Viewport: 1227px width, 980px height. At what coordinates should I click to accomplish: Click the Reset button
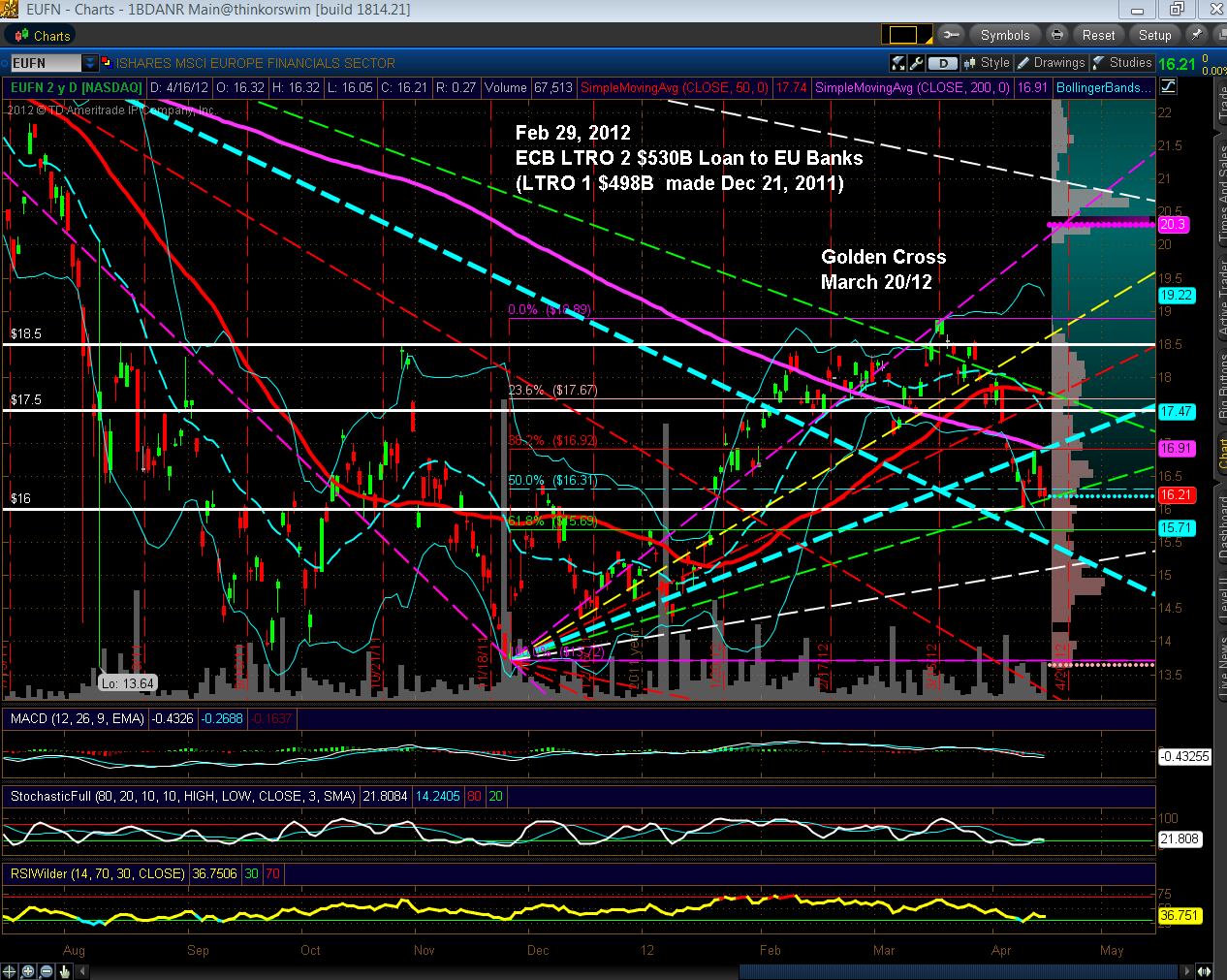1098,35
